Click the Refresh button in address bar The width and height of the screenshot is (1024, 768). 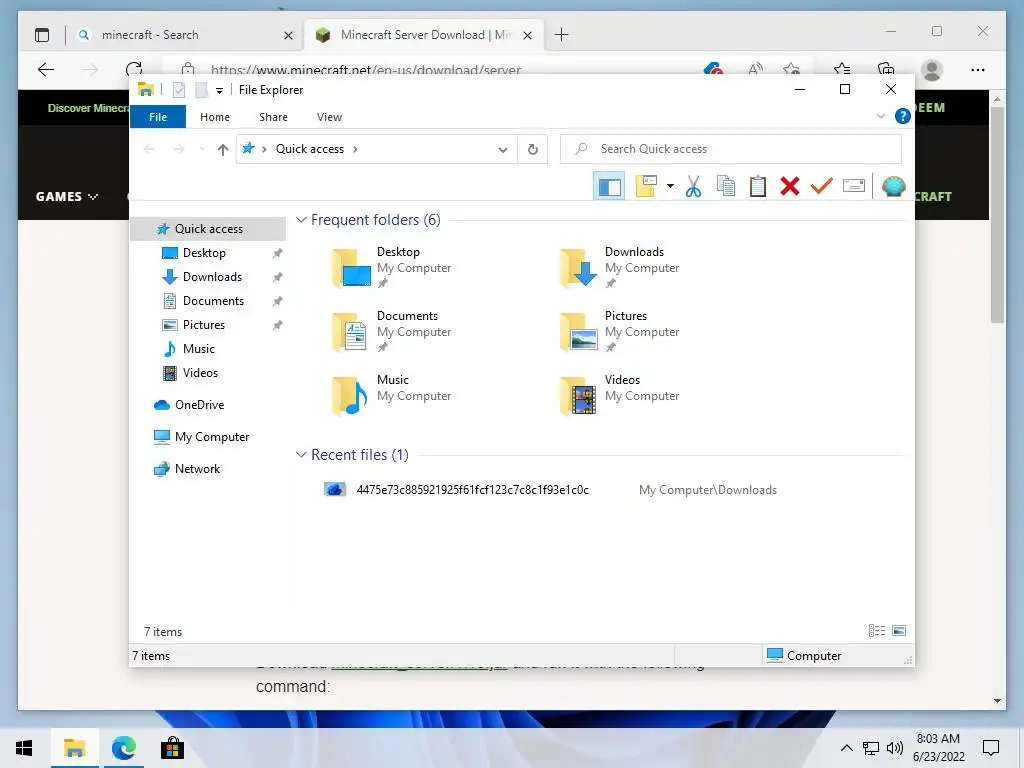point(533,150)
